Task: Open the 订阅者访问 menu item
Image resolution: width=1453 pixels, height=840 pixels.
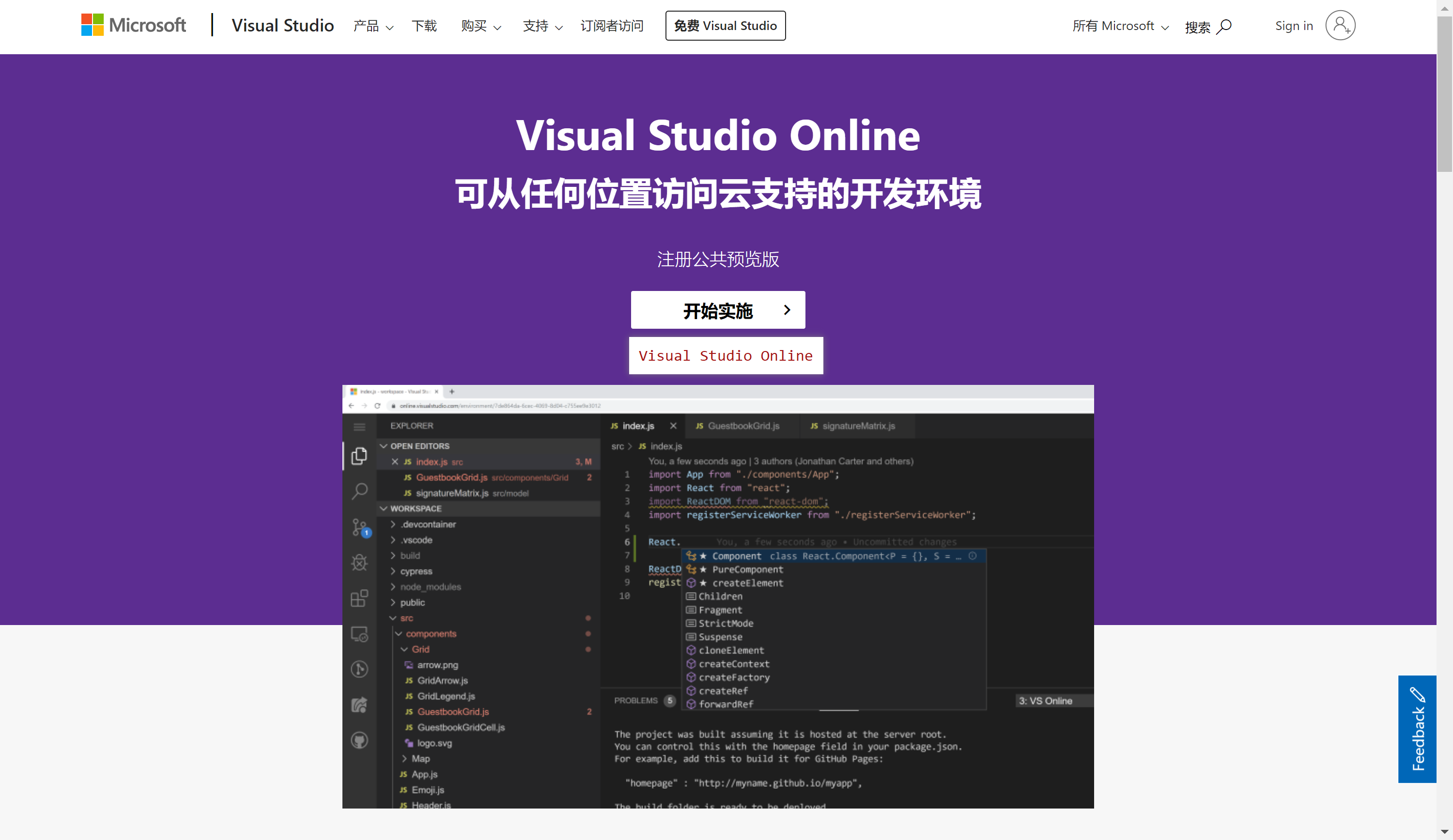Action: 611,26
